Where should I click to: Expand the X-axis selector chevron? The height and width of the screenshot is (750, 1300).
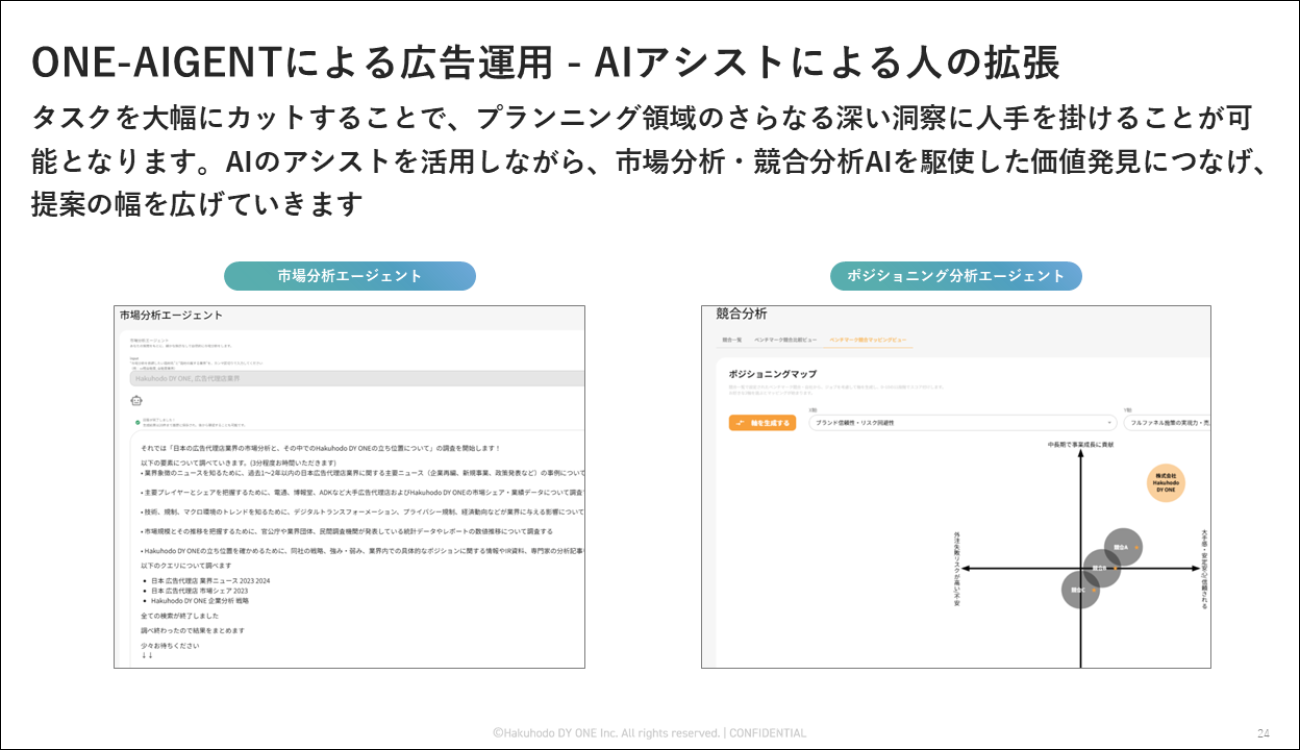click(x=1112, y=422)
